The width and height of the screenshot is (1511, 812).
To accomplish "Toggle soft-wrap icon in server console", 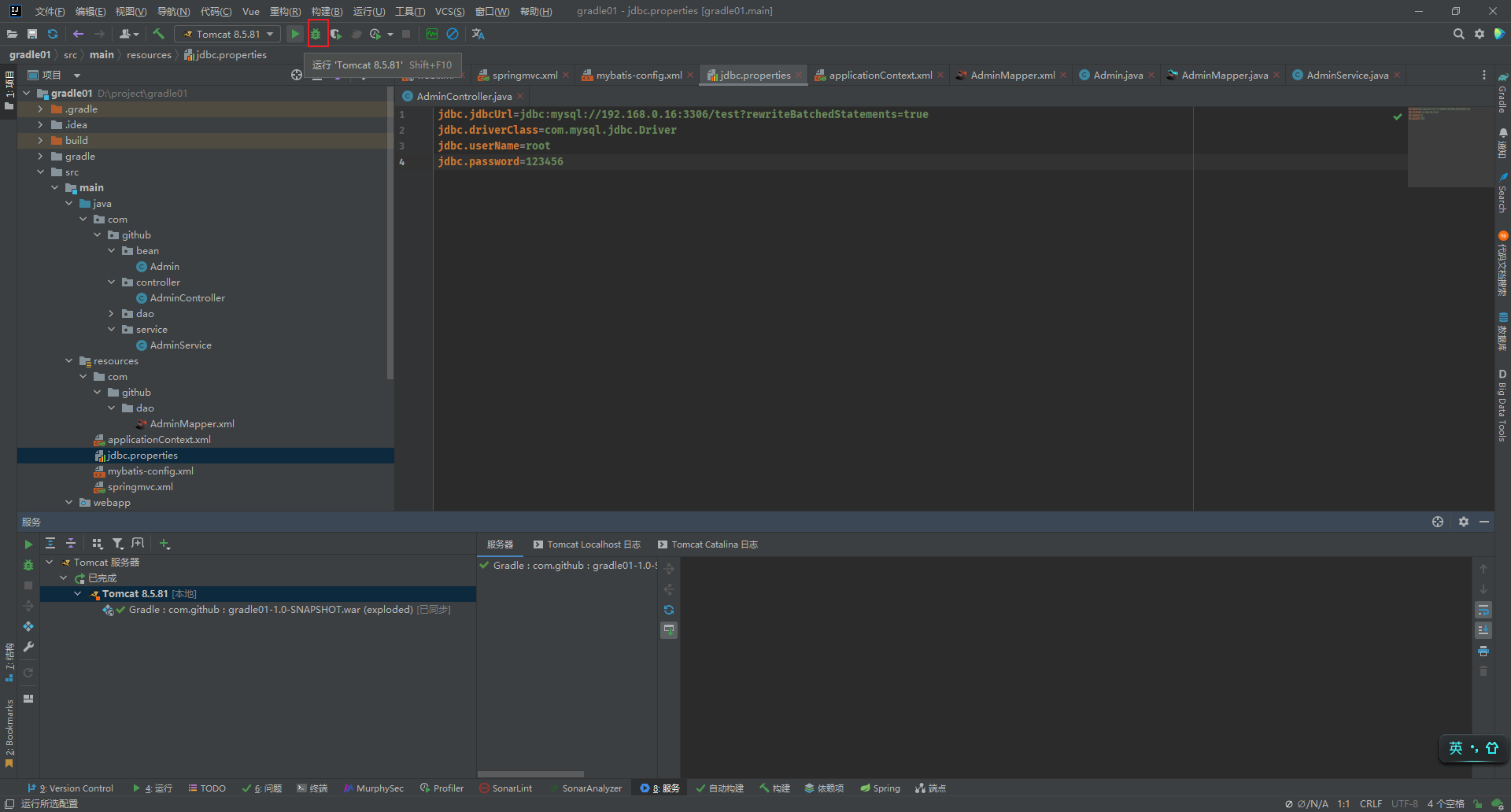I will tap(1483, 610).
